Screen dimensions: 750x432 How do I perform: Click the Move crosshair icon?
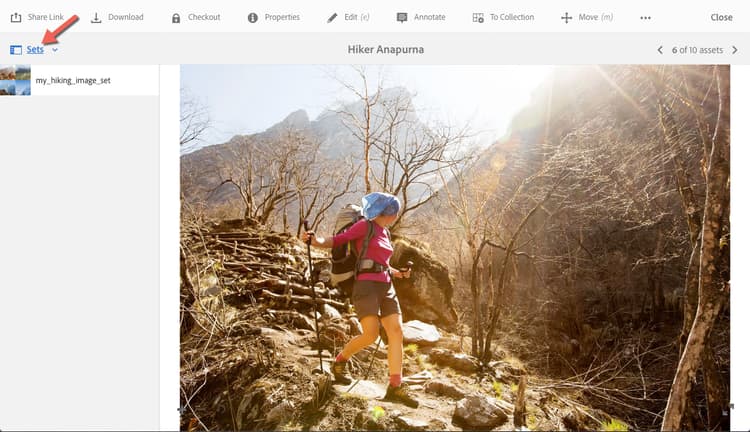click(566, 18)
